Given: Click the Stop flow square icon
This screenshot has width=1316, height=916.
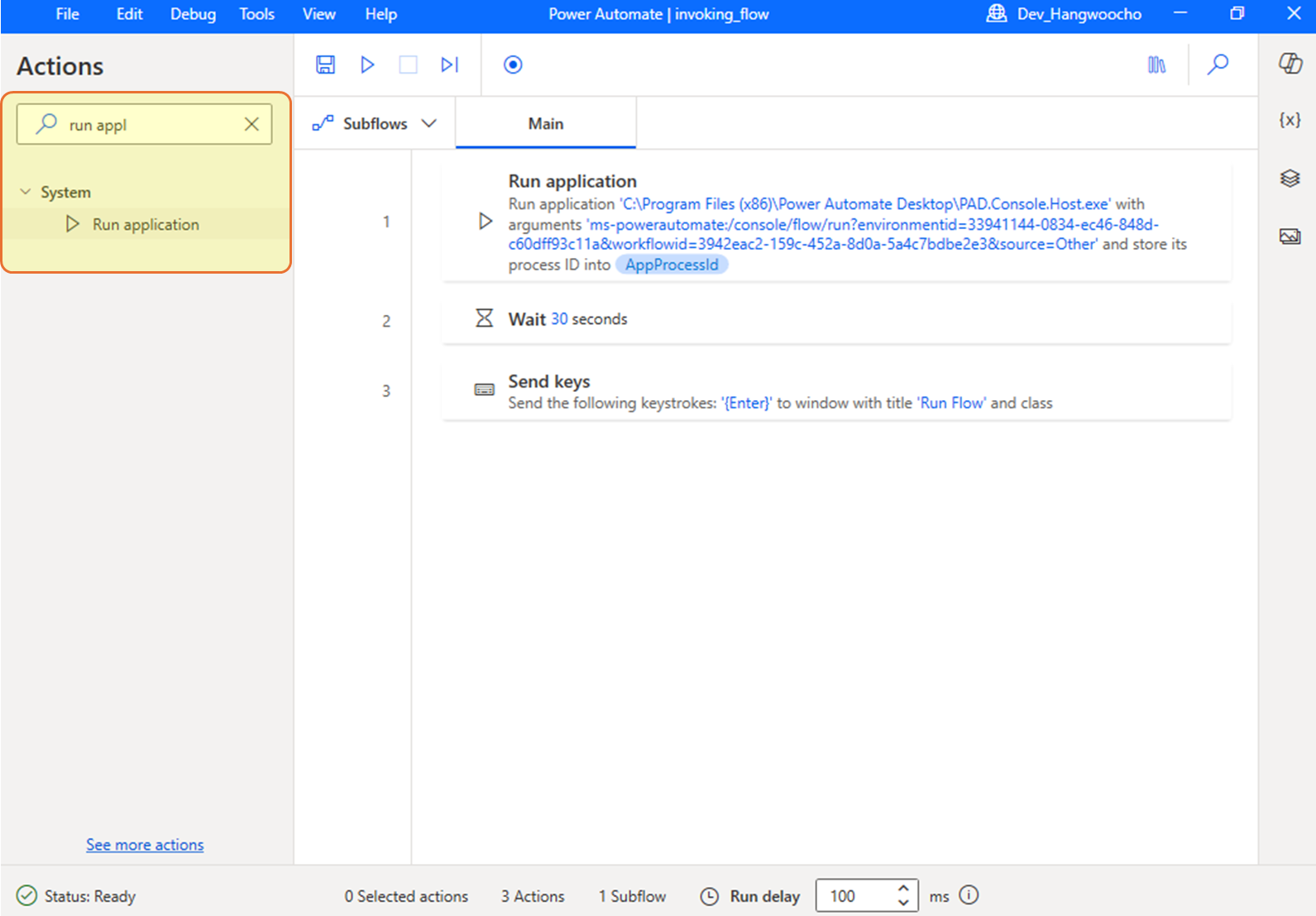Looking at the screenshot, I should coord(408,64).
